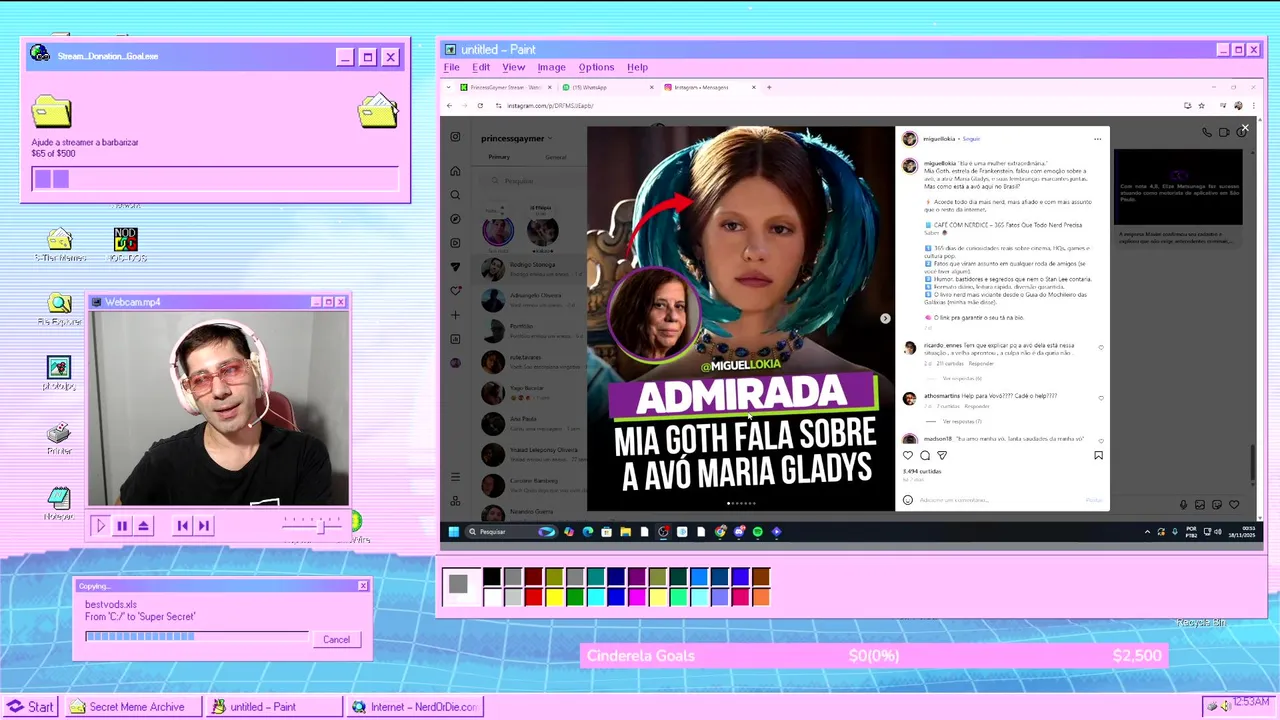The image size is (1280, 720).
Task: Open the Notifications heart icon in Instagram sidebar
Action: tap(455, 291)
